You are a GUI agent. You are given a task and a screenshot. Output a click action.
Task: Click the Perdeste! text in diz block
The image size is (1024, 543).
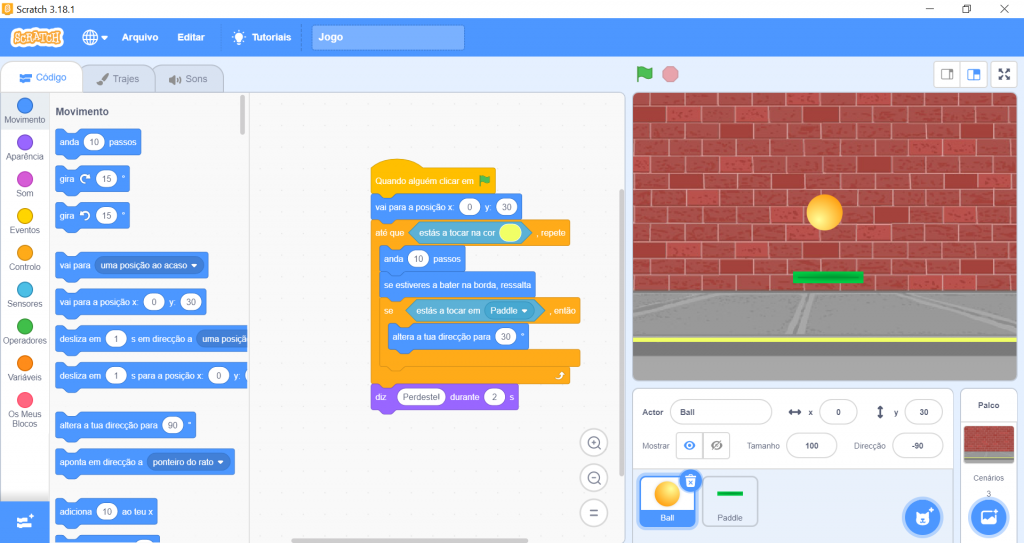pyautogui.click(x=421, y=397)
